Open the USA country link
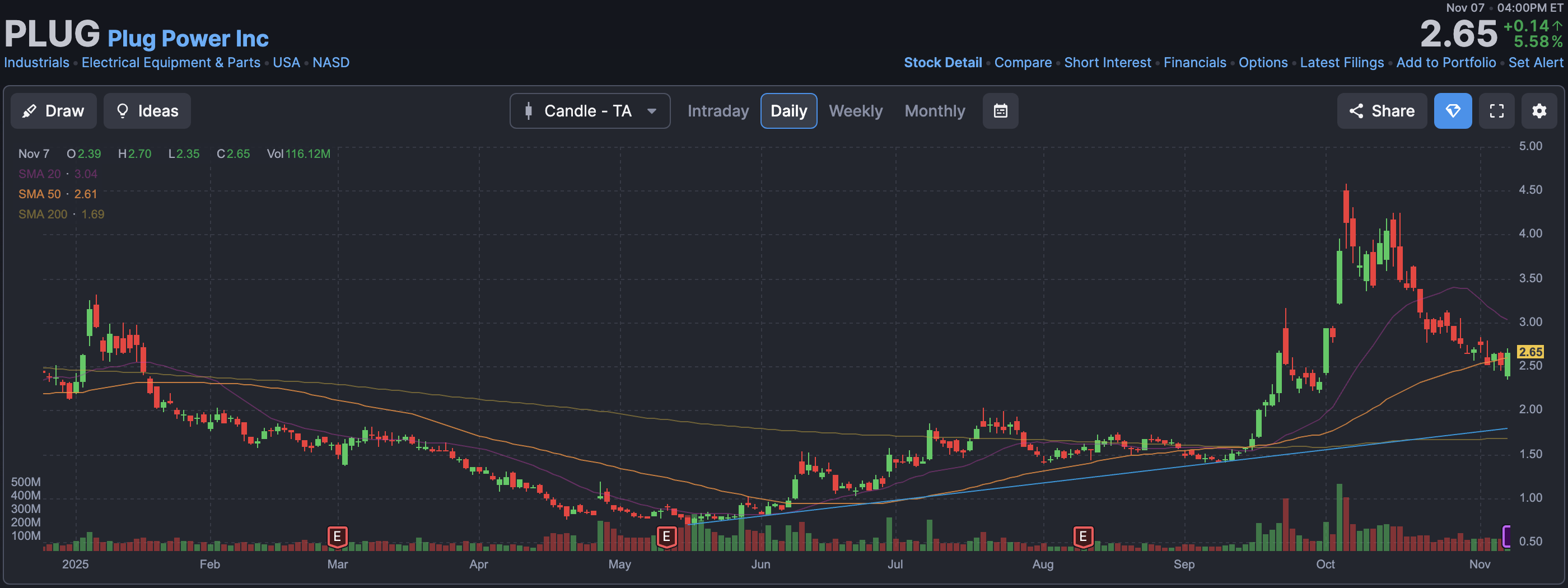The width and height of the screenshot is (1568, 588). click(x=286, y=63)
